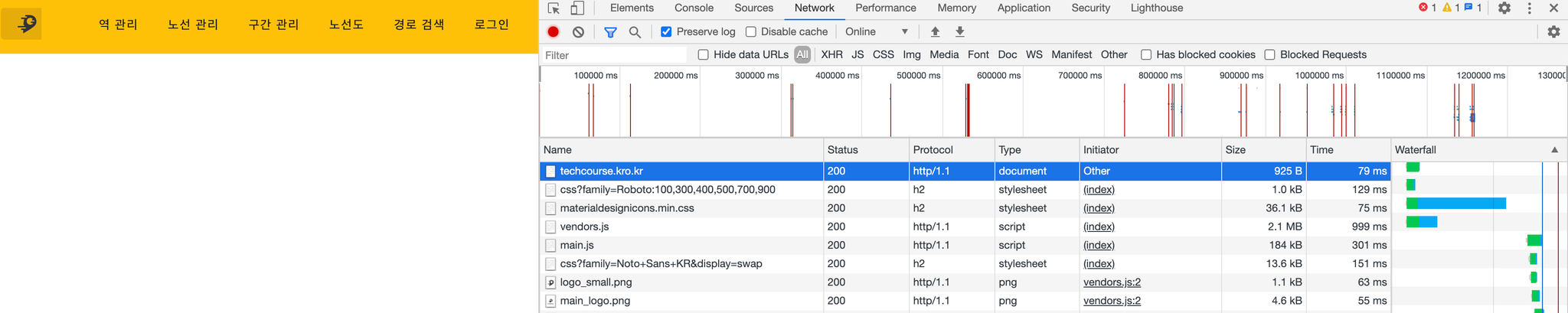
Task: Click the red record network log button
Action: point(553,32)
